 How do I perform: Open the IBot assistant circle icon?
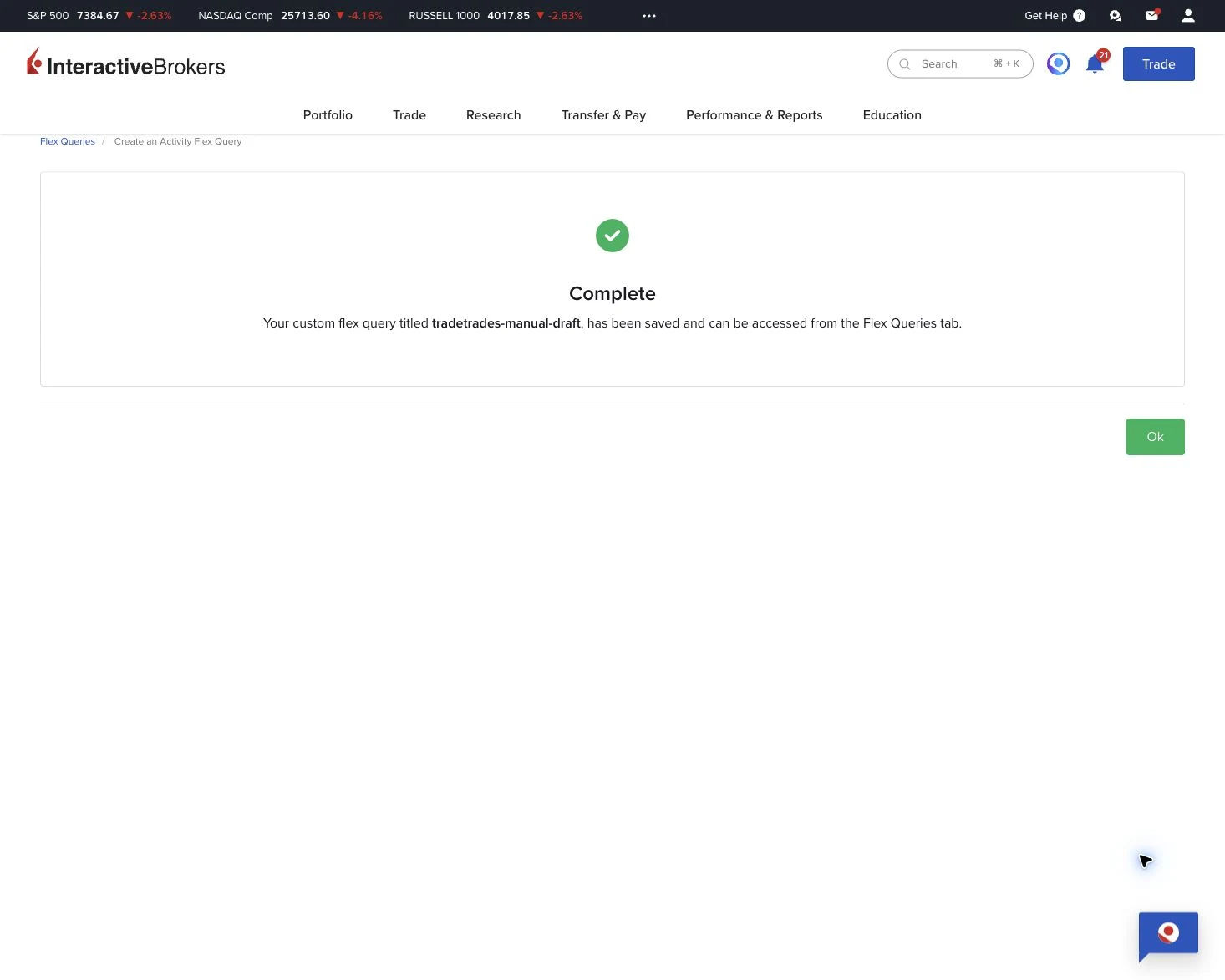point(1059,63)
